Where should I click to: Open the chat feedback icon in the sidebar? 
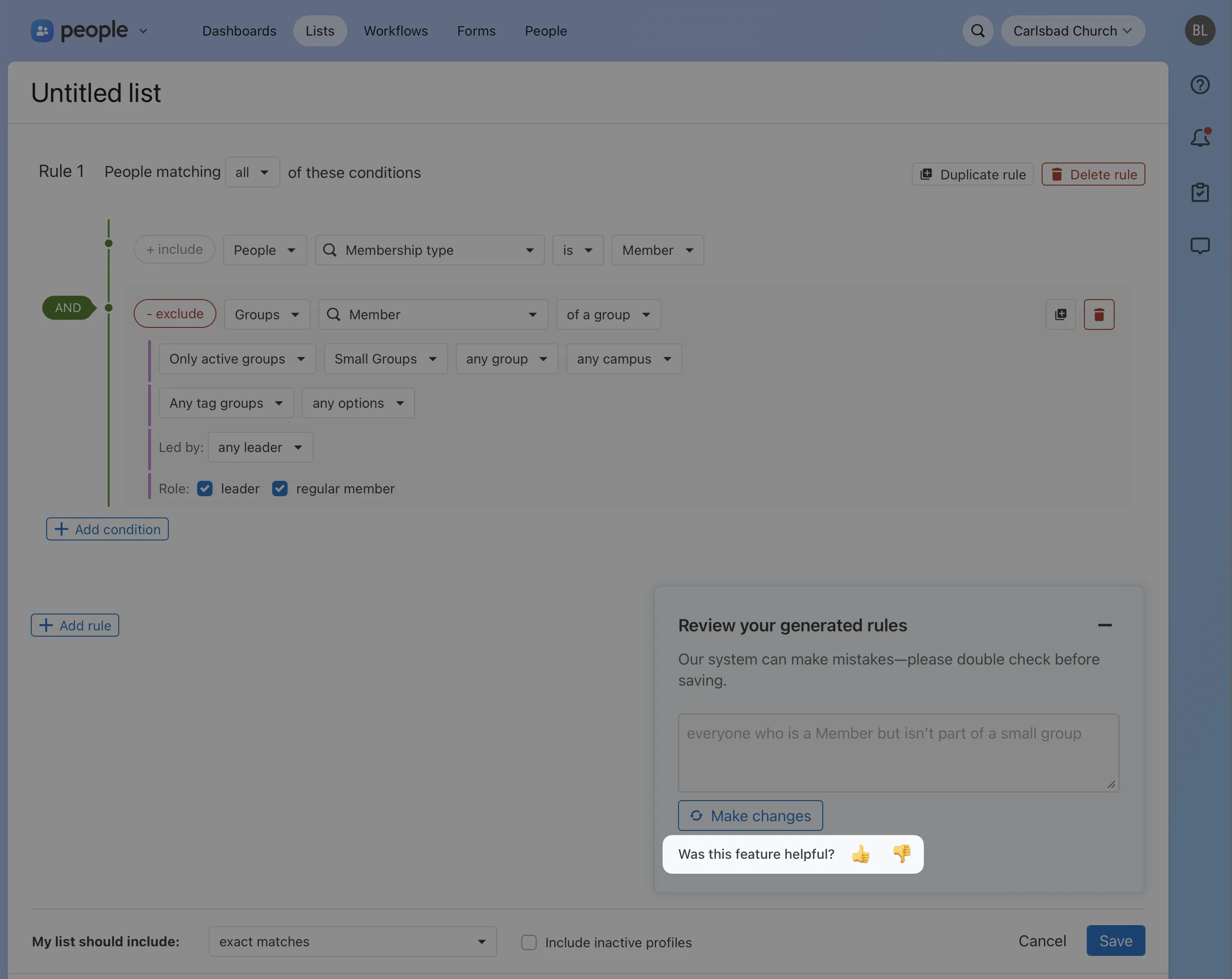click(x=1200, y=246)
